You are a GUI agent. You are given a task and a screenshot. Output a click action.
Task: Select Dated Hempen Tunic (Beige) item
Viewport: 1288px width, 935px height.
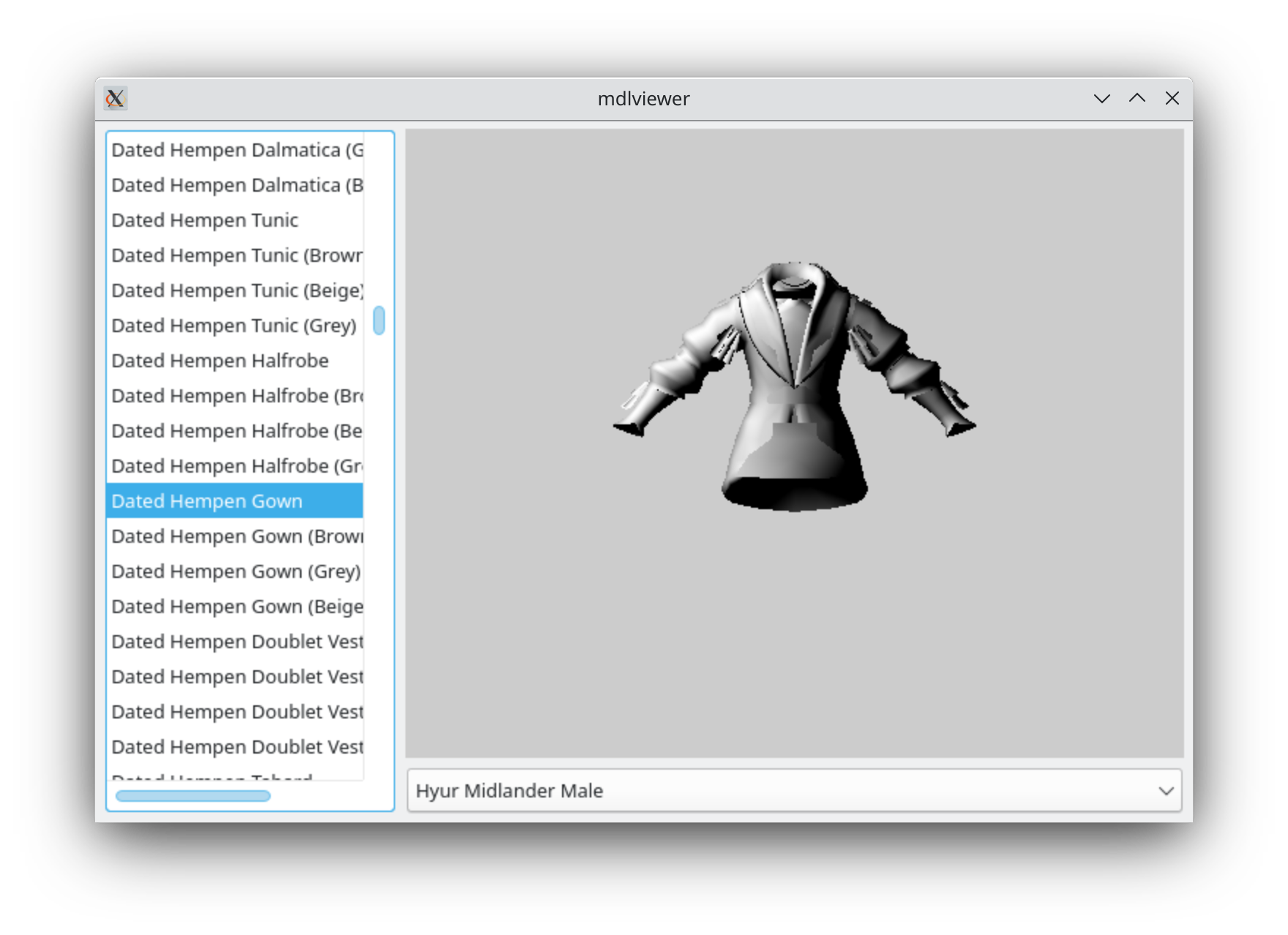click(235, 290)
